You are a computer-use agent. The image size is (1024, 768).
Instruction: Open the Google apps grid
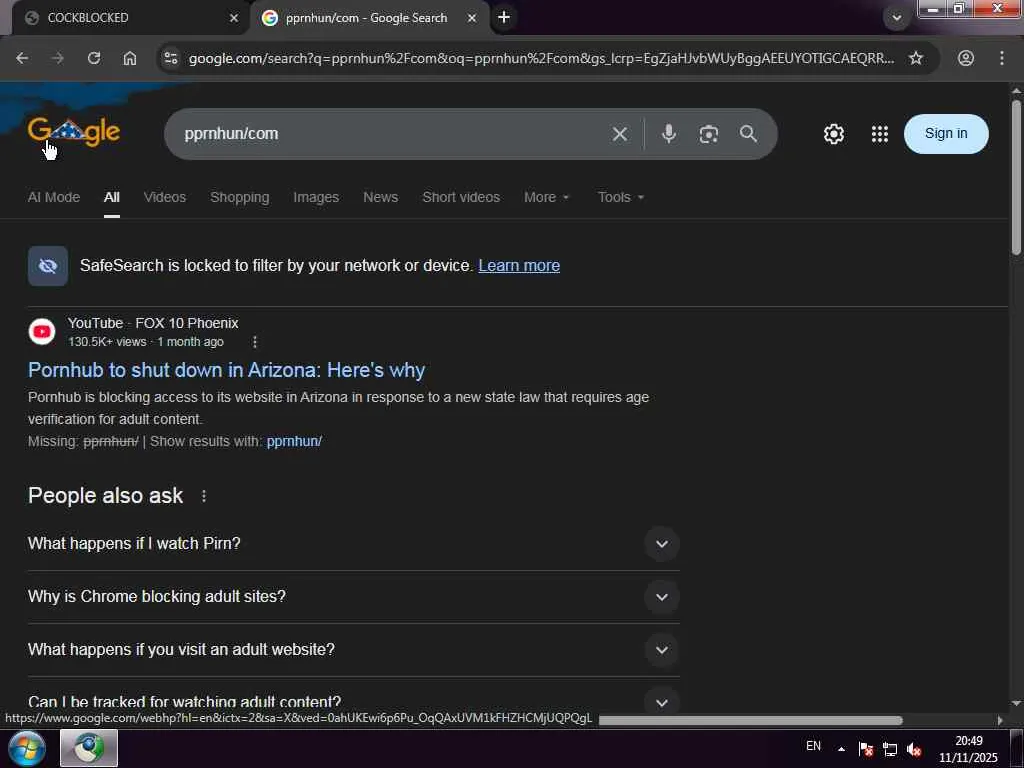880,134
